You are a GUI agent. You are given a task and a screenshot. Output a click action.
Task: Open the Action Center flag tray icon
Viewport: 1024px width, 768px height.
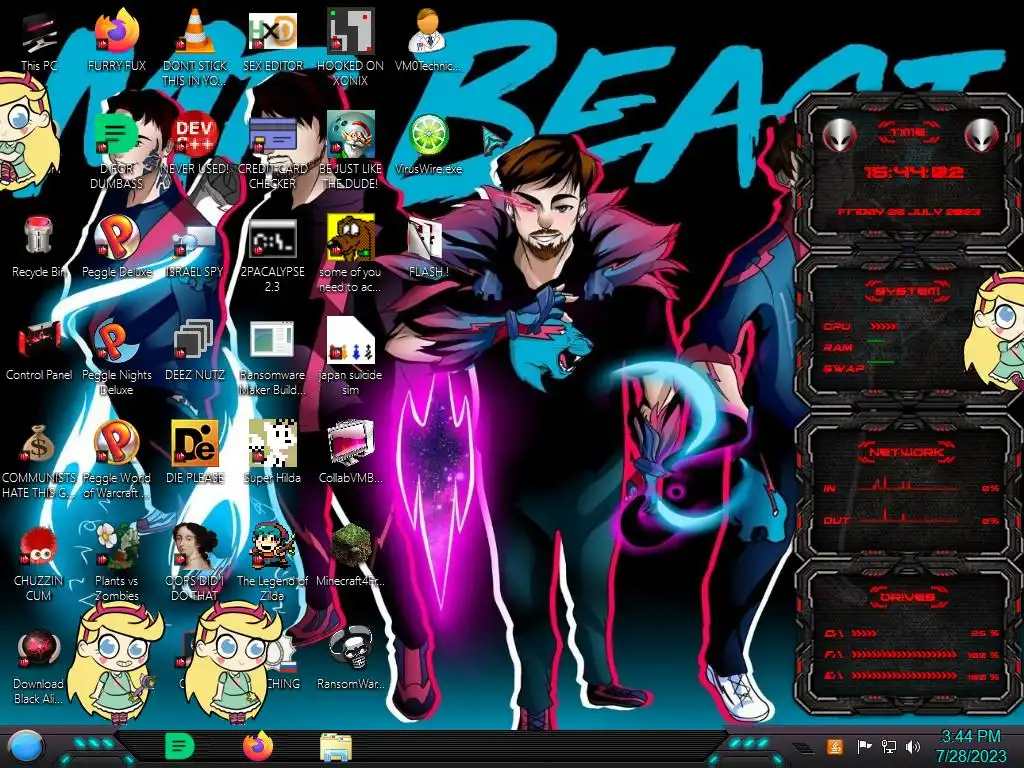[x=864, y=746]
